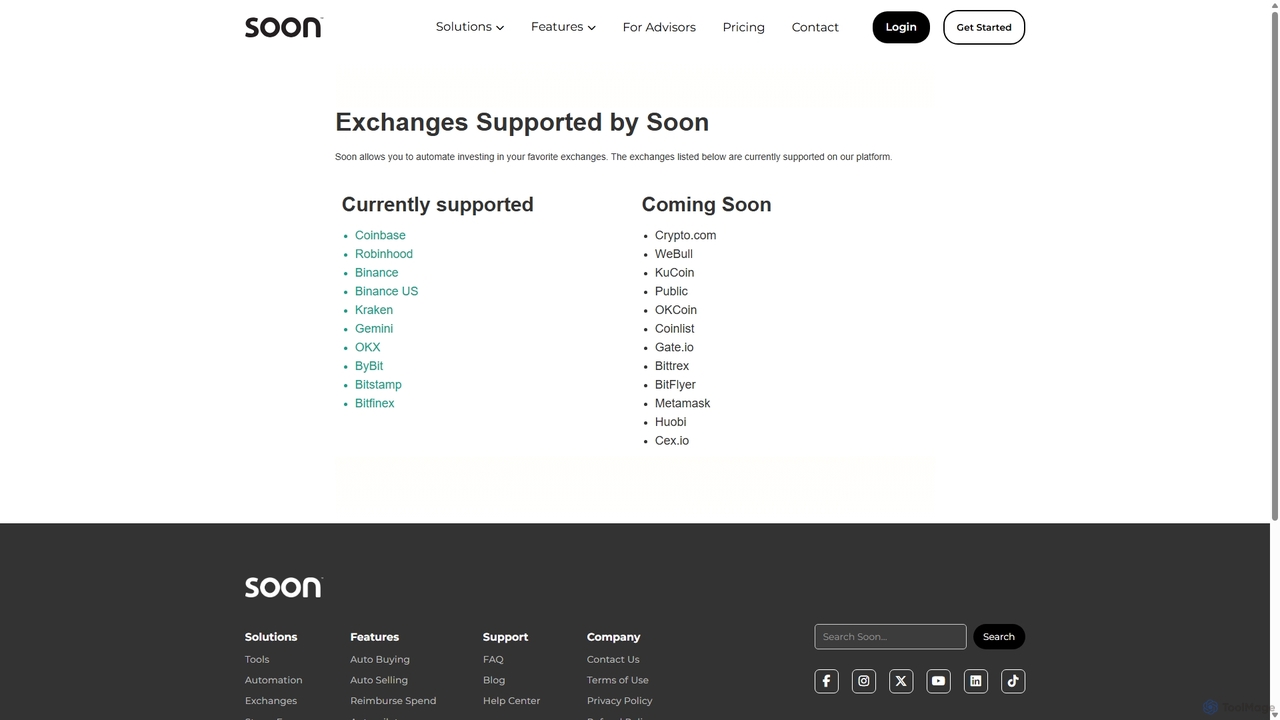1280x720 pixels.
Task: Open Soon's LinkedIn page icon
Action: (976, 681)
